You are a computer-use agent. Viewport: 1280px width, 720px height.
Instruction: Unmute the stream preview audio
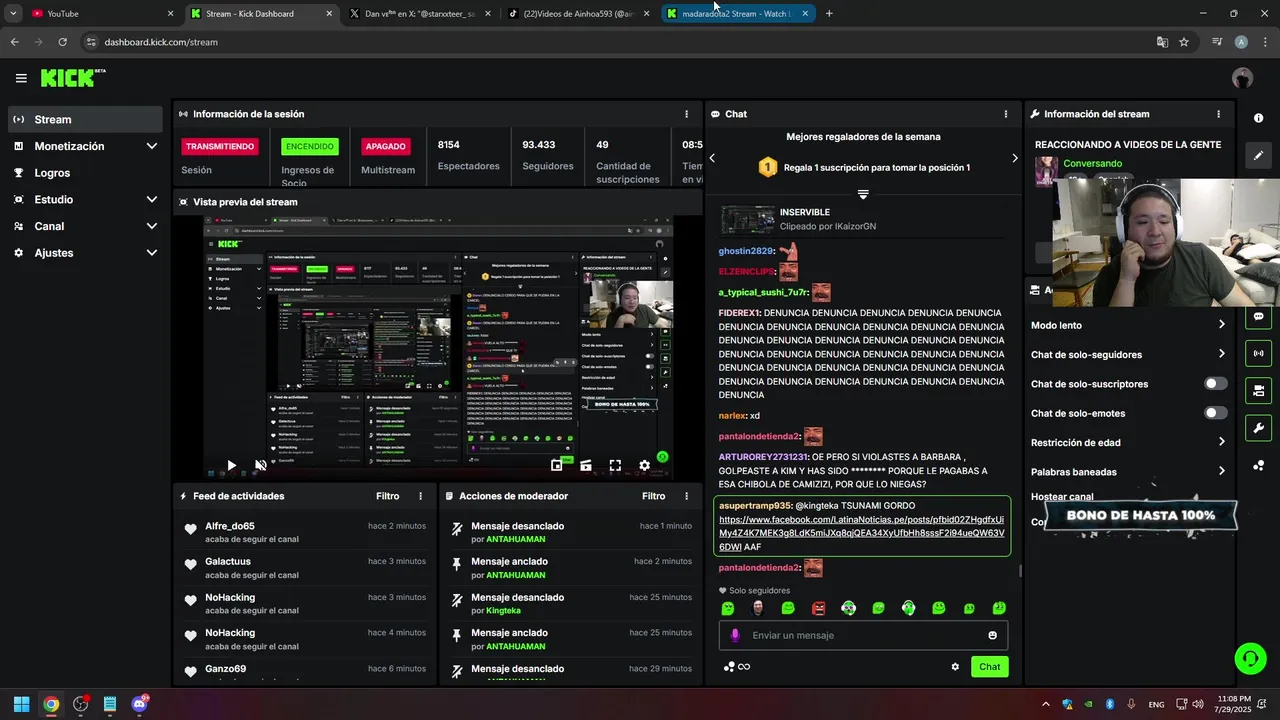260,465
